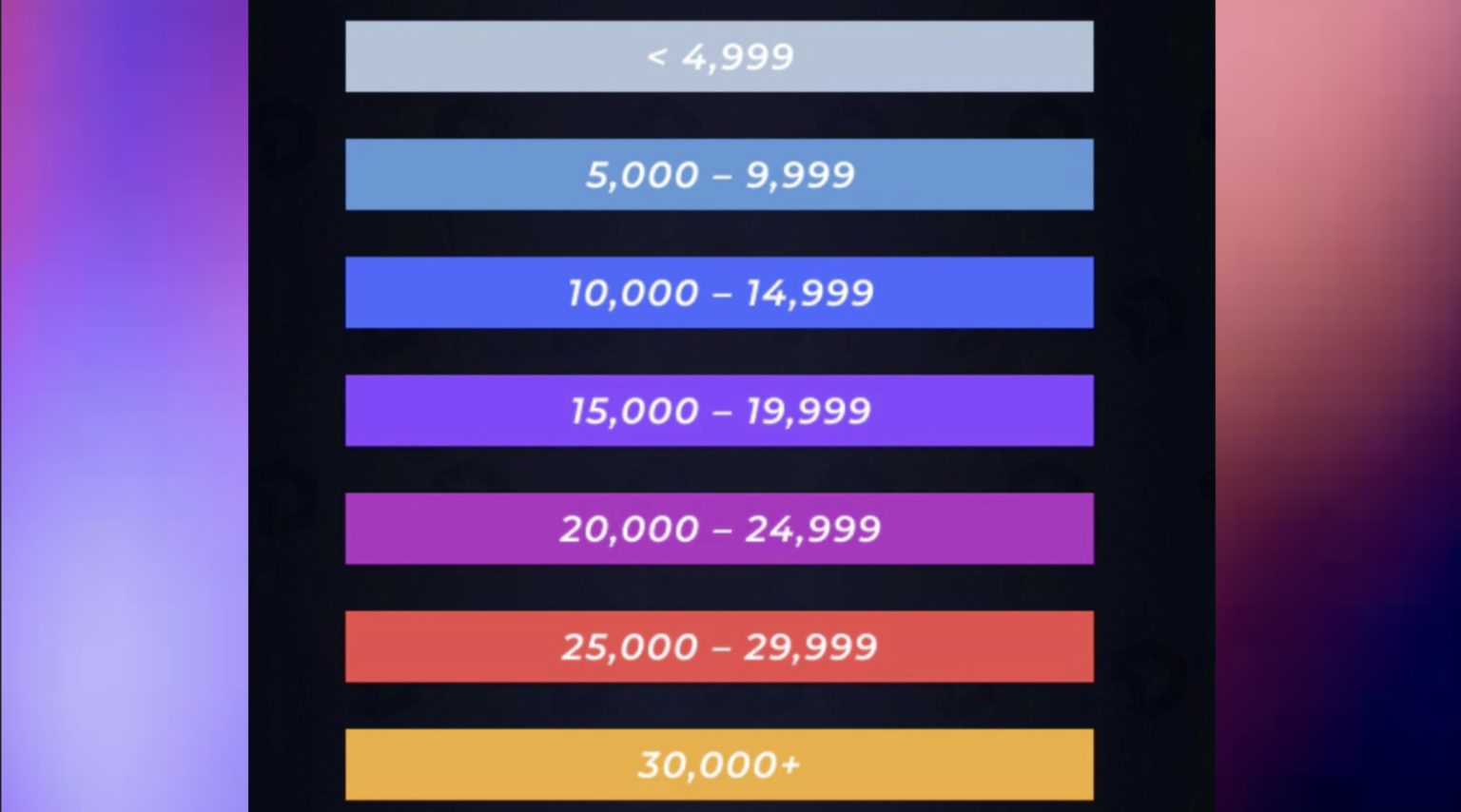1461x812 pixels.
Task: Click the light gray color bar
Action: coord(719,56)
